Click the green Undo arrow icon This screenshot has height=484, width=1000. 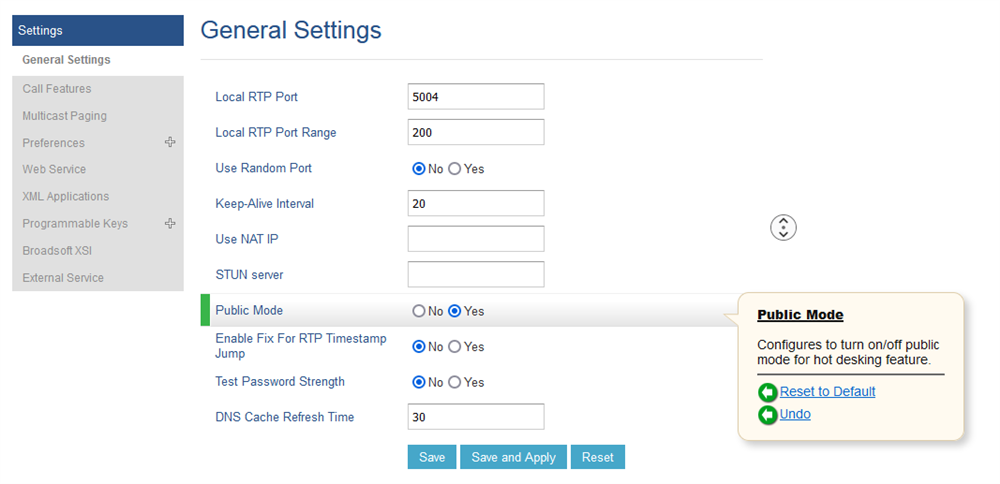[x=768, y=414]
